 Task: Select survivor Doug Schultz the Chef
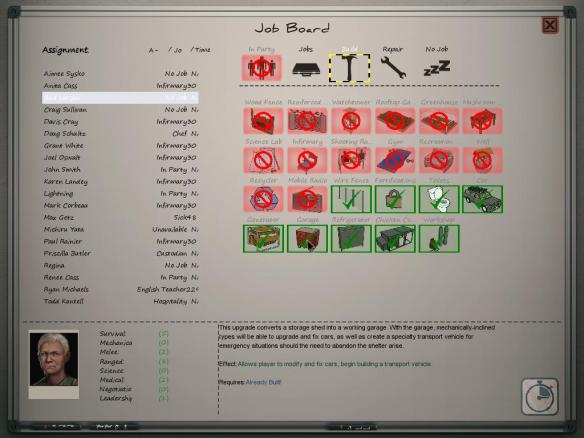(120, 133)
